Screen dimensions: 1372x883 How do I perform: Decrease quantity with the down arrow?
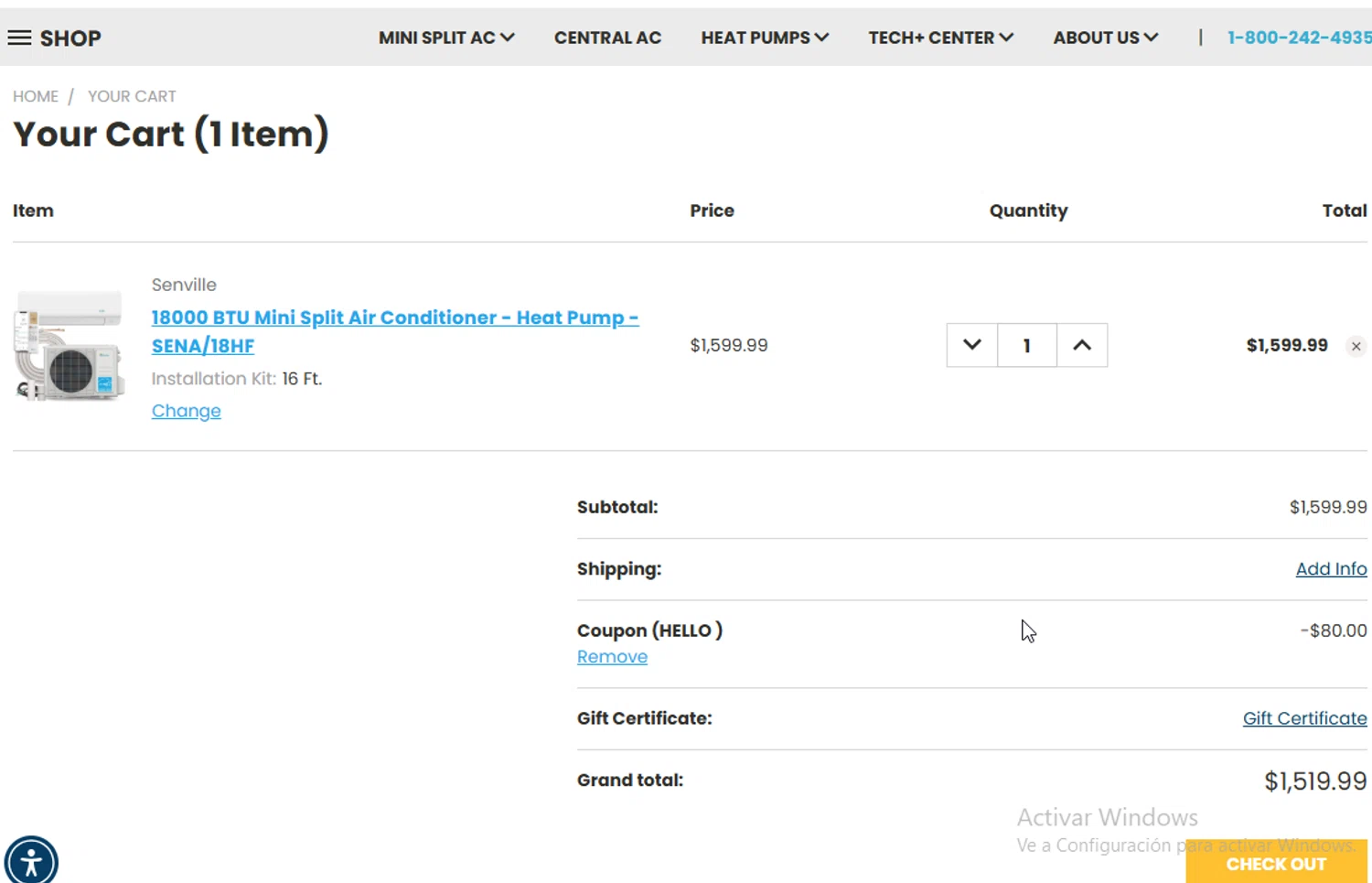pyautogui.click(x=971, y=345)
